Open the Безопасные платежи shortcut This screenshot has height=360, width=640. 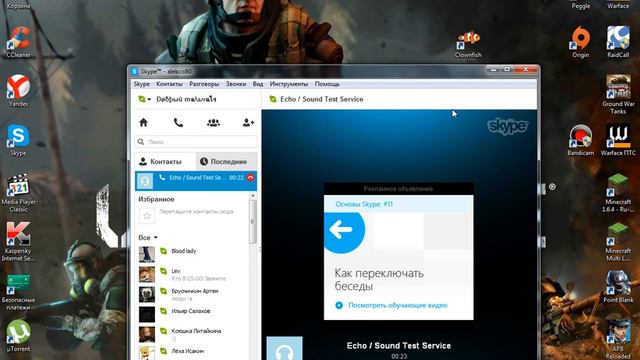[x=18, y=292]
